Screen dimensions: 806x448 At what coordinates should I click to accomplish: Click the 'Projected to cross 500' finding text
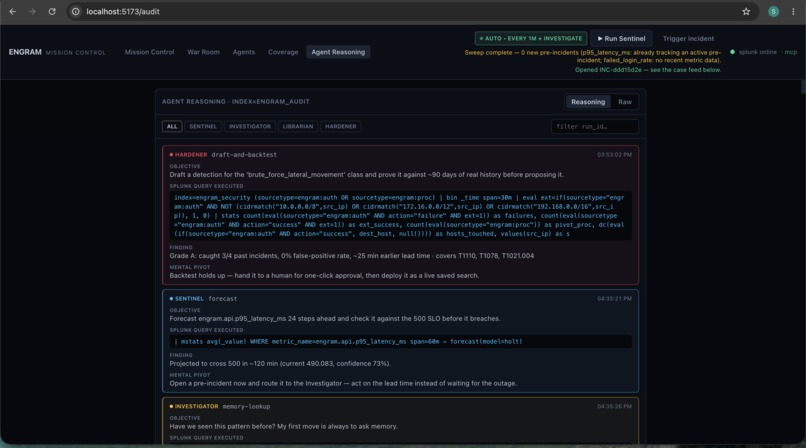(280, 364)
